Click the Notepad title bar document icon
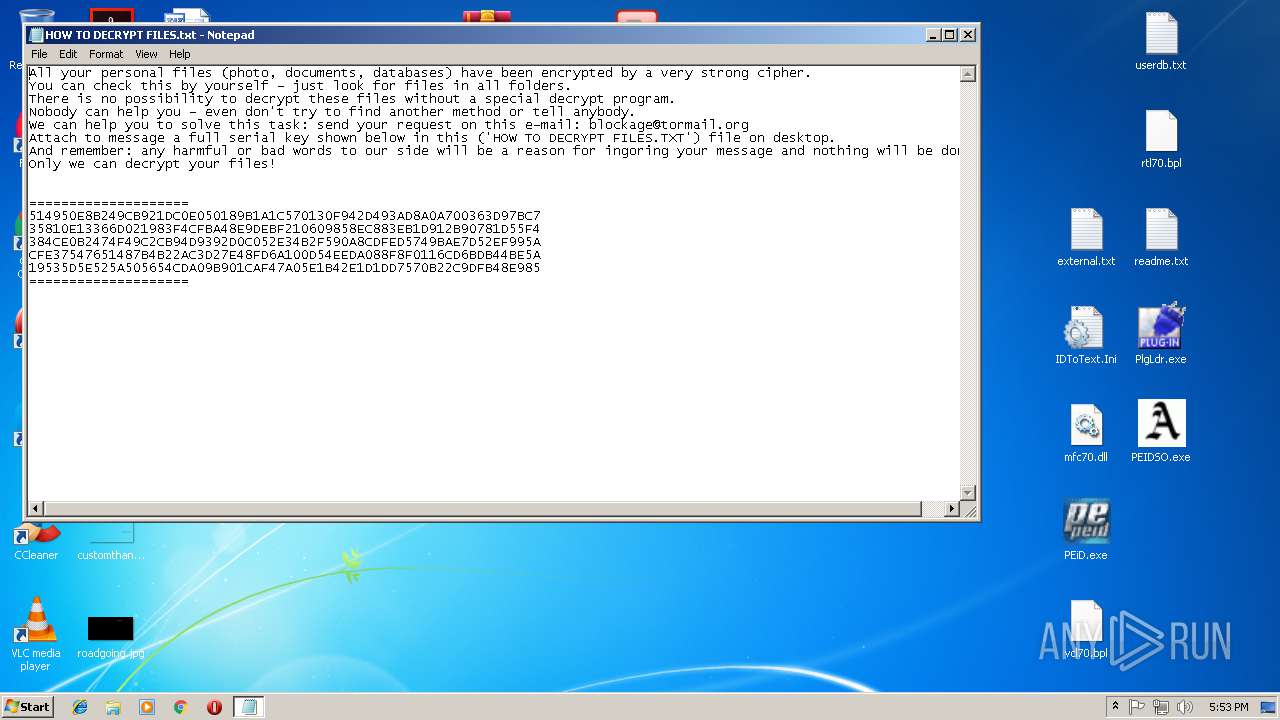The height and width of the screenshot is (720, 1280). point(37,35)
